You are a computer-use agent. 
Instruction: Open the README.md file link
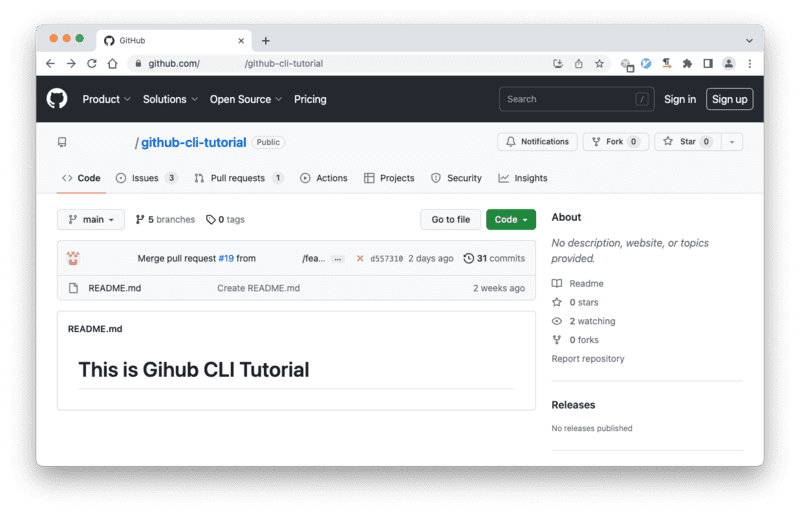pos(115,288)
